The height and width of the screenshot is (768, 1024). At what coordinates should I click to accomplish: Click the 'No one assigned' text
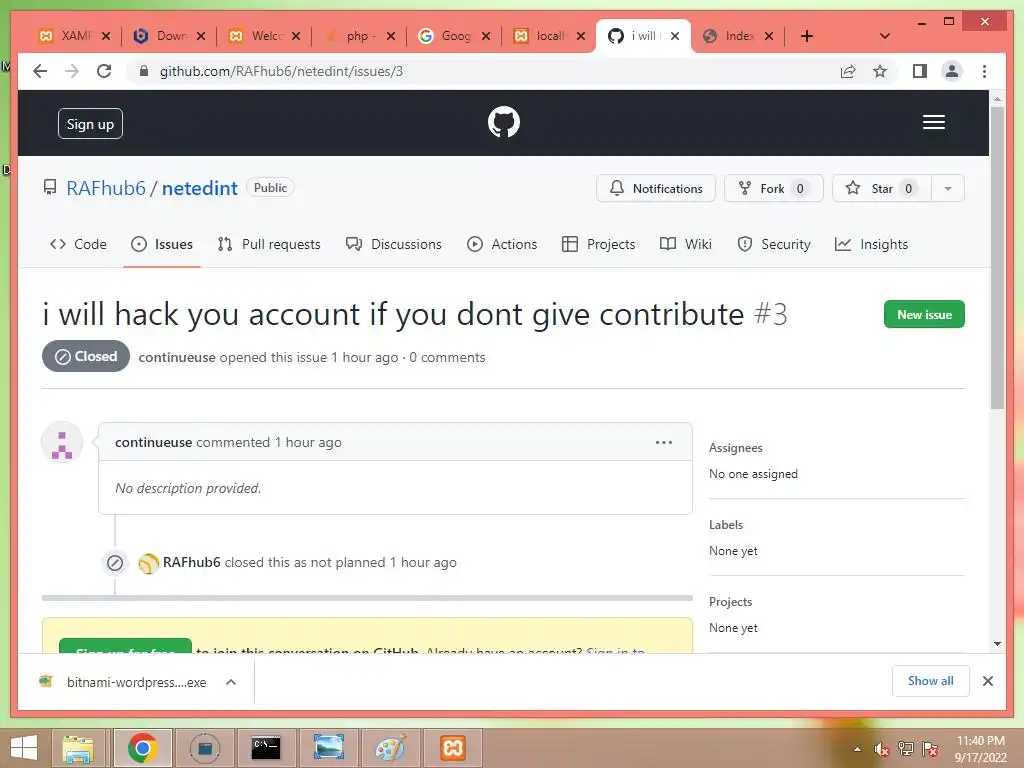[x=753, y=474]
